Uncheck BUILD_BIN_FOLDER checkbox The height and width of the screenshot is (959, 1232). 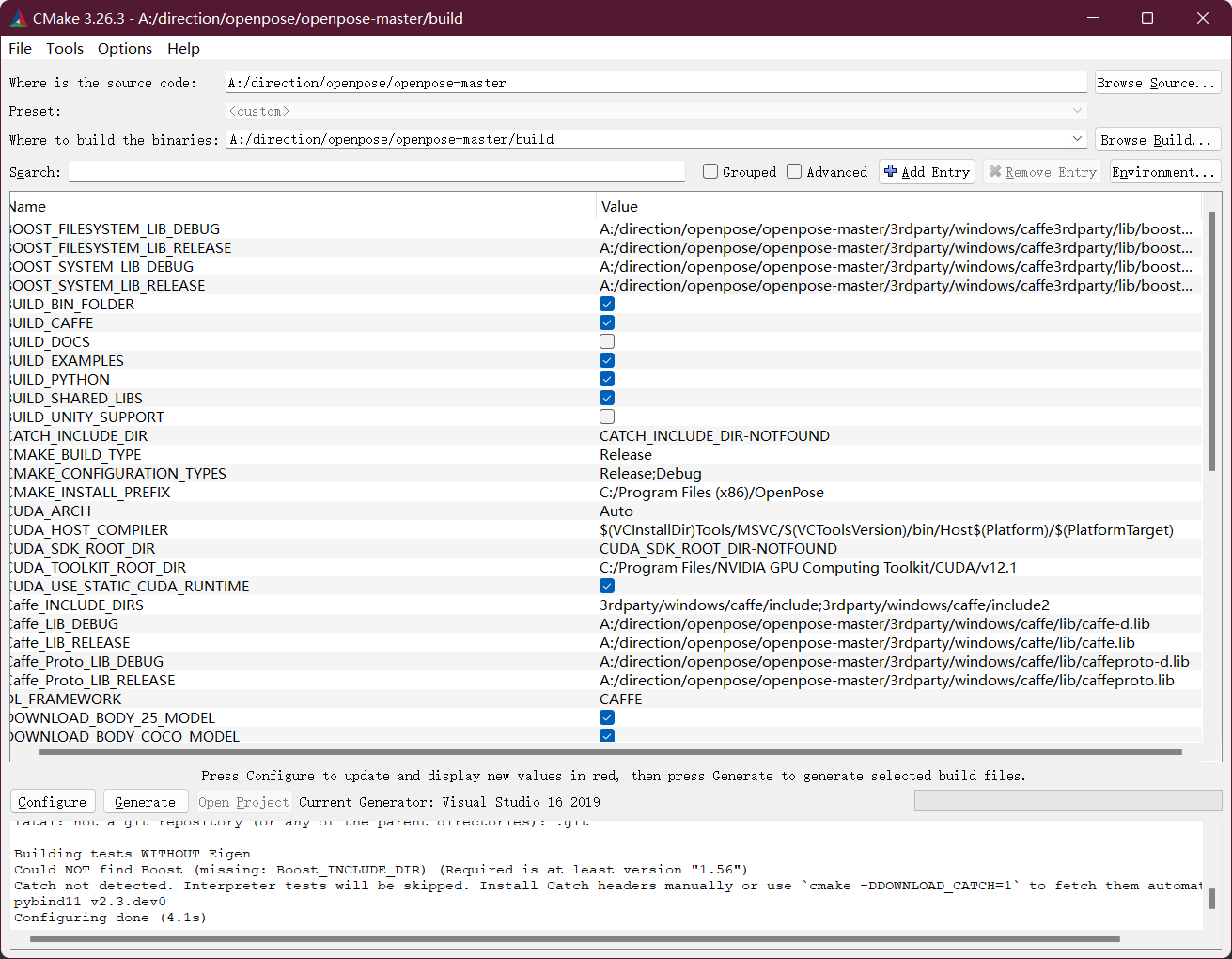pos(607,304)
